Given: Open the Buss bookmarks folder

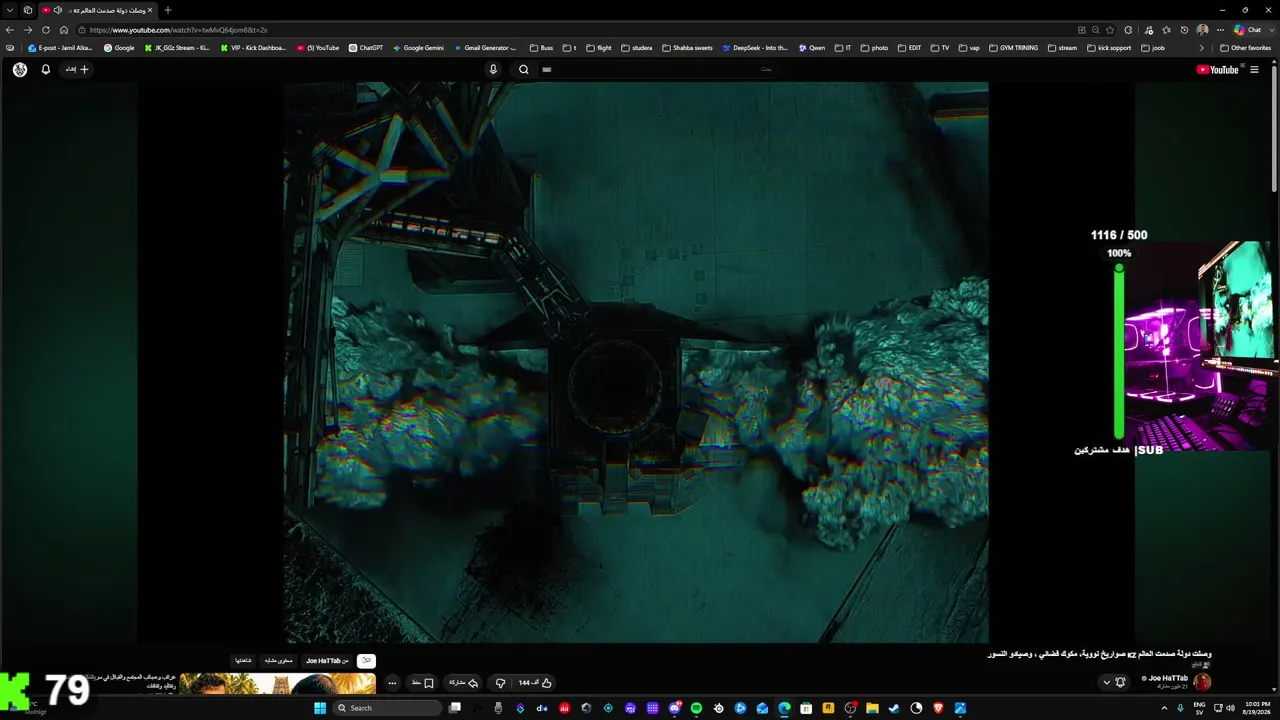Looking at the screenshot, I should [x=541, y=48].
